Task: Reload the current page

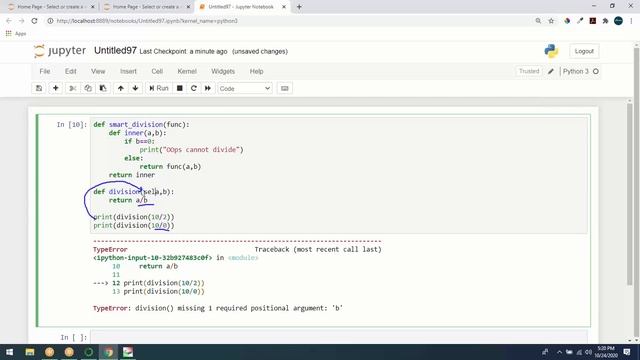Action: click(x=34, y=21)
